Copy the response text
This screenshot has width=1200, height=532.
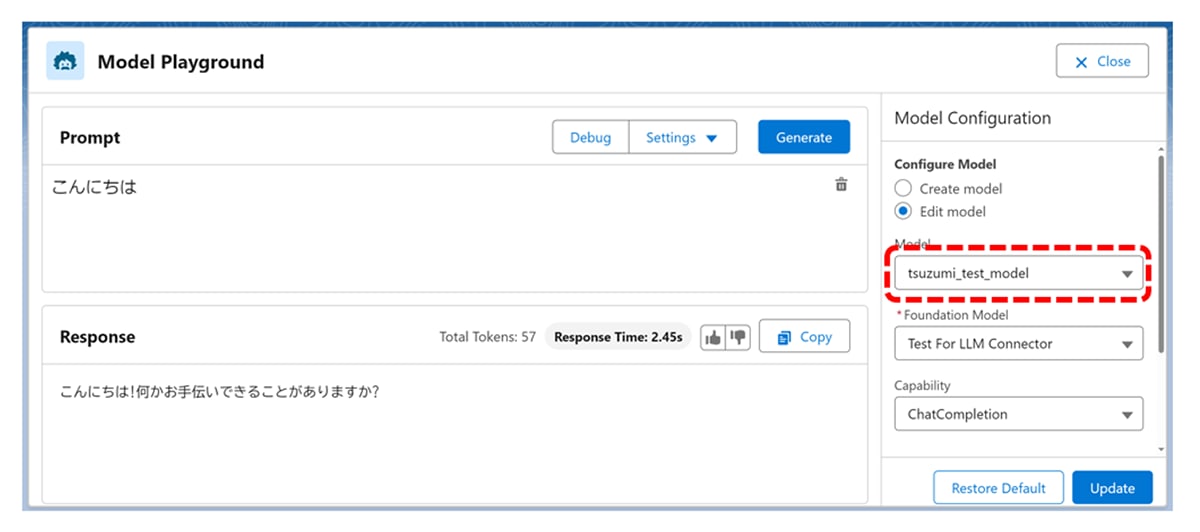(804, 337)
